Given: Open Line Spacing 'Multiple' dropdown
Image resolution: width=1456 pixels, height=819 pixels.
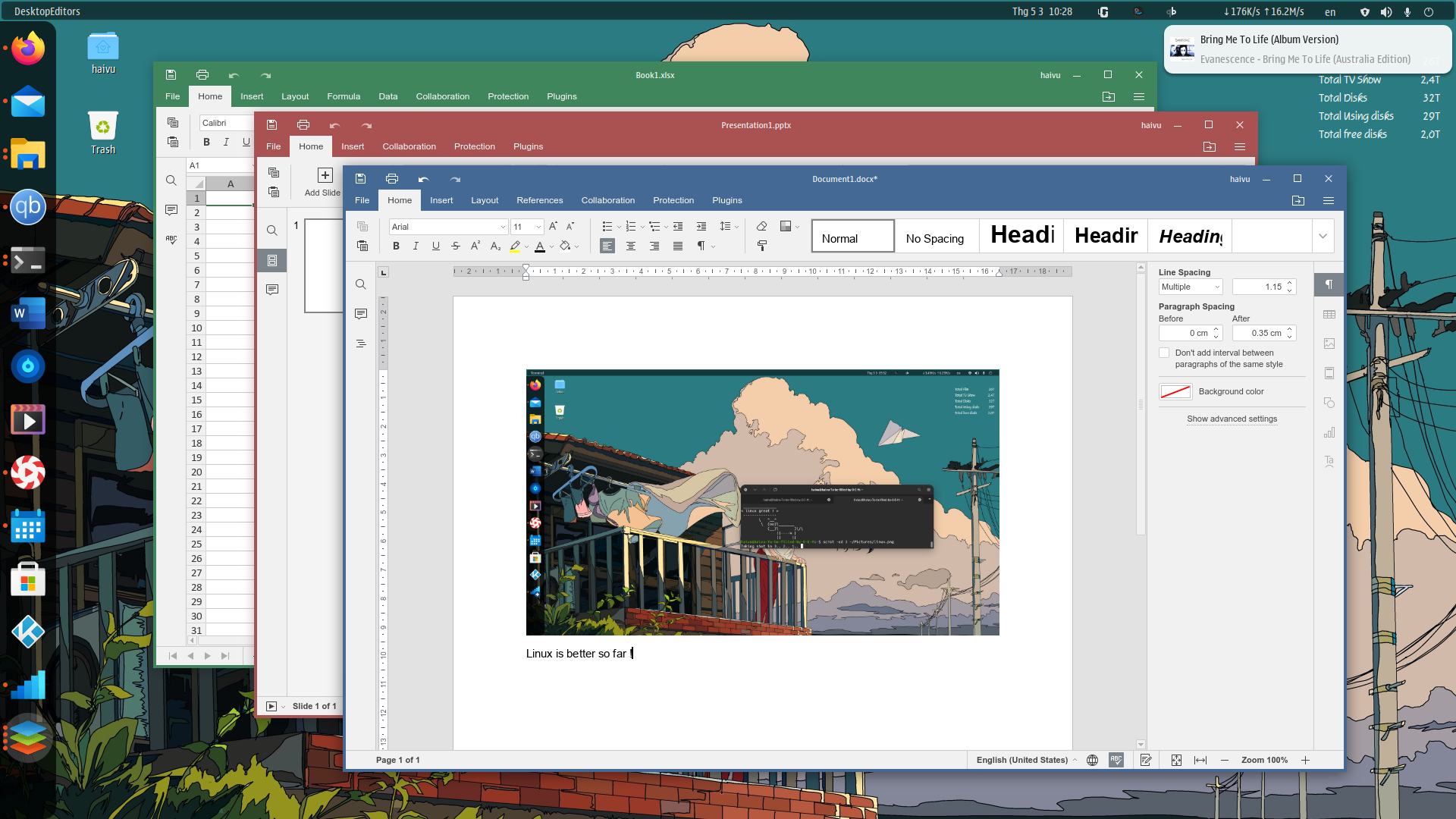Looking at the screenshot, I should pos(1191,287).
